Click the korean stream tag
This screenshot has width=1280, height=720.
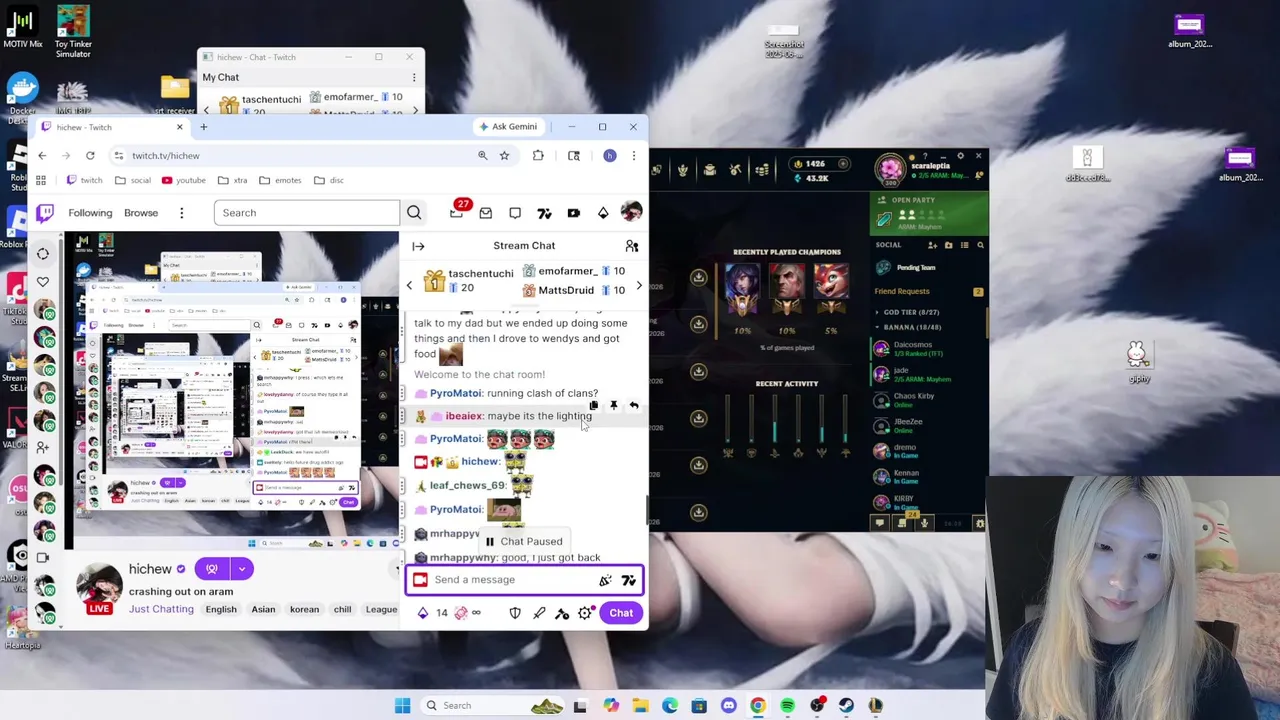point(304,609)
